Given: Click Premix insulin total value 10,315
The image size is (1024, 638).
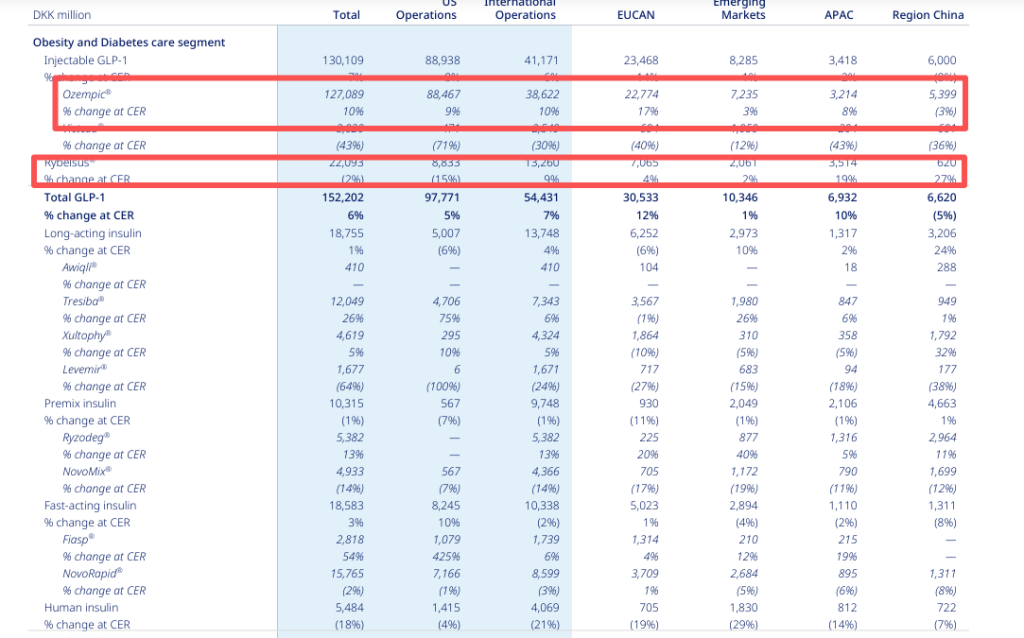Looking at the screenshot, I should click(x=346, y=404).
